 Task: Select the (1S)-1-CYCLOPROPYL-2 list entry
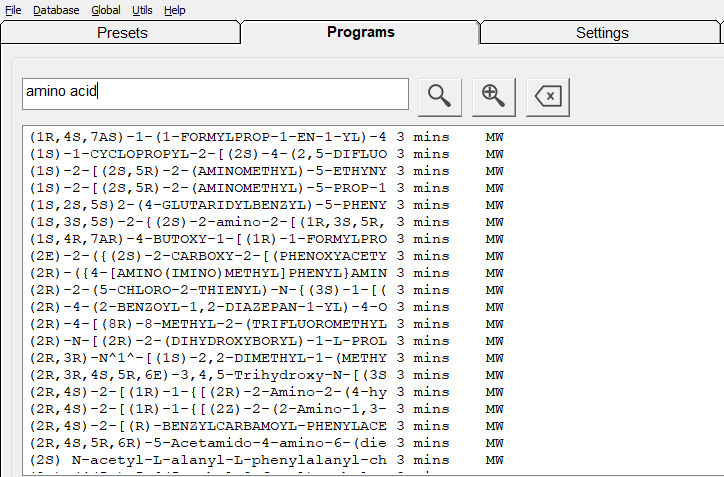(208, 154)
